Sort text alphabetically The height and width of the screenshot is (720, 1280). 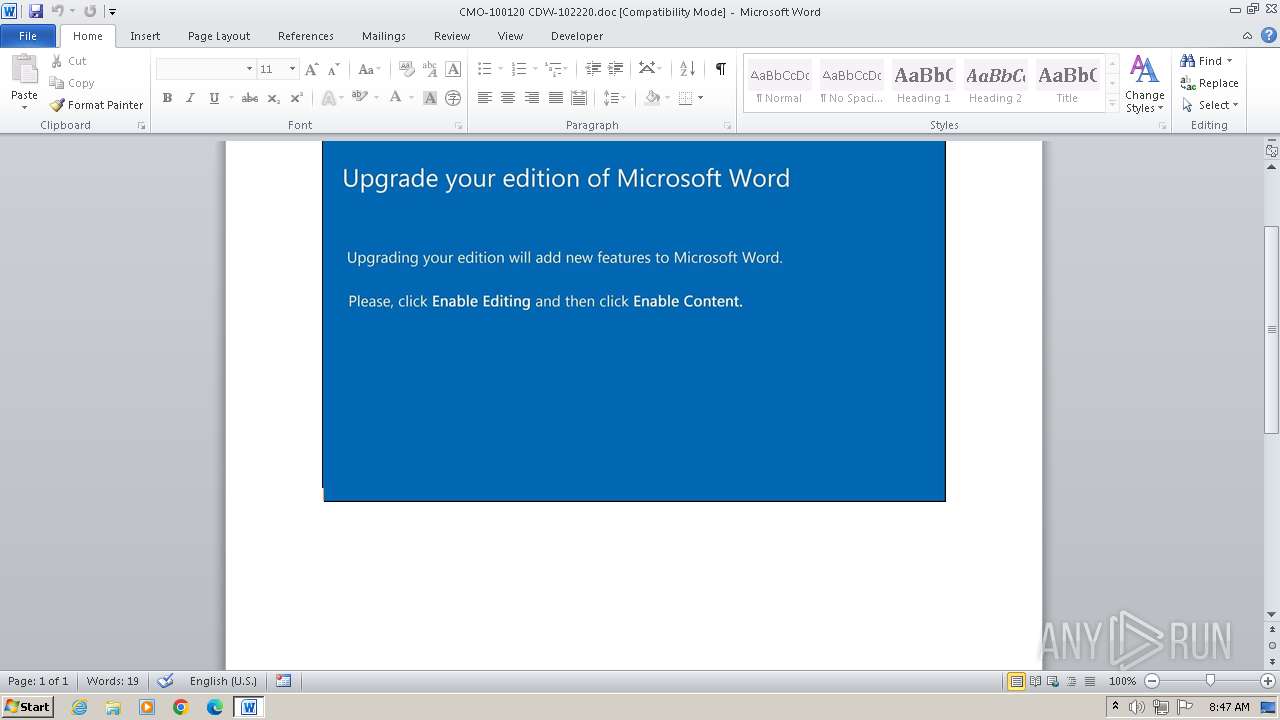687,69
